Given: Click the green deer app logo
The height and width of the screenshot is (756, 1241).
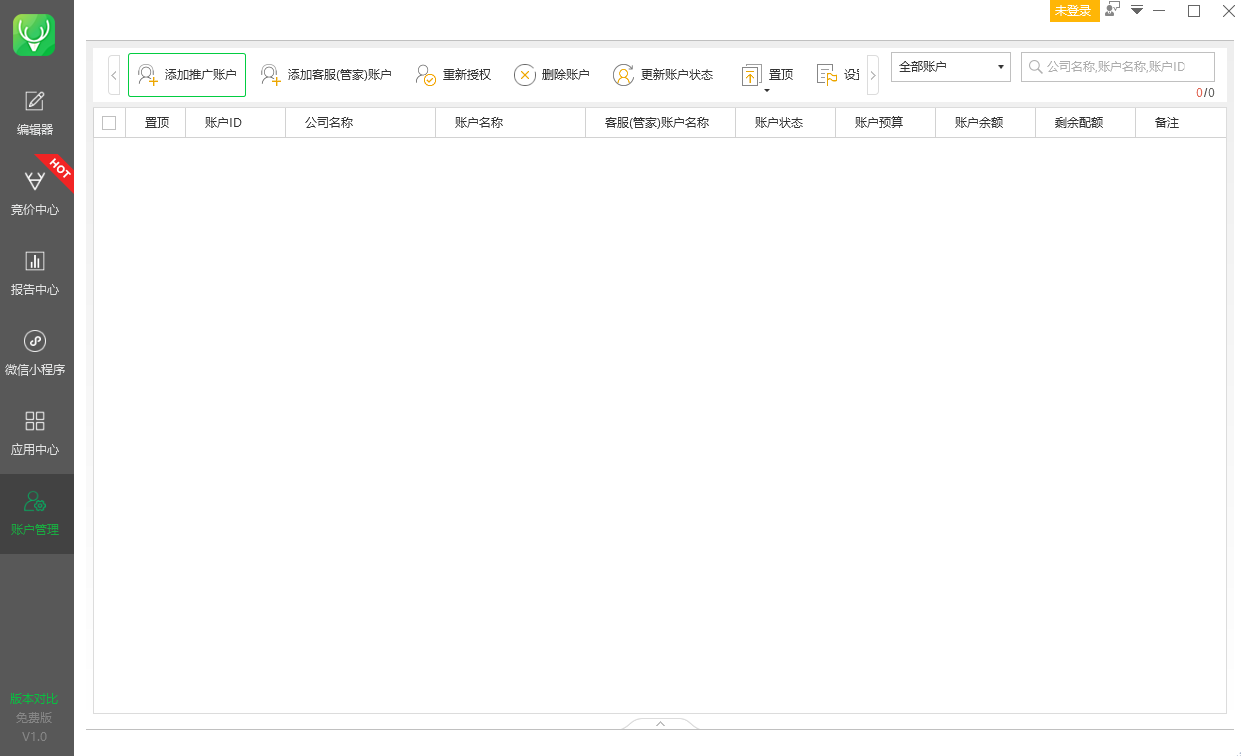Looking at the screenshot, I should [x=34, y=34].
